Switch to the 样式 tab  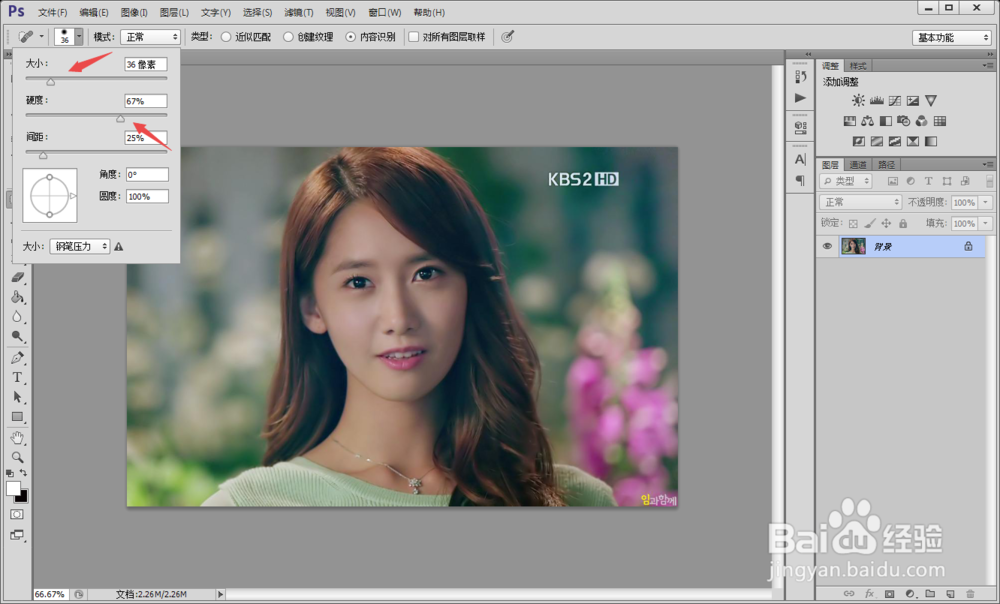click(x=858, y=66)
